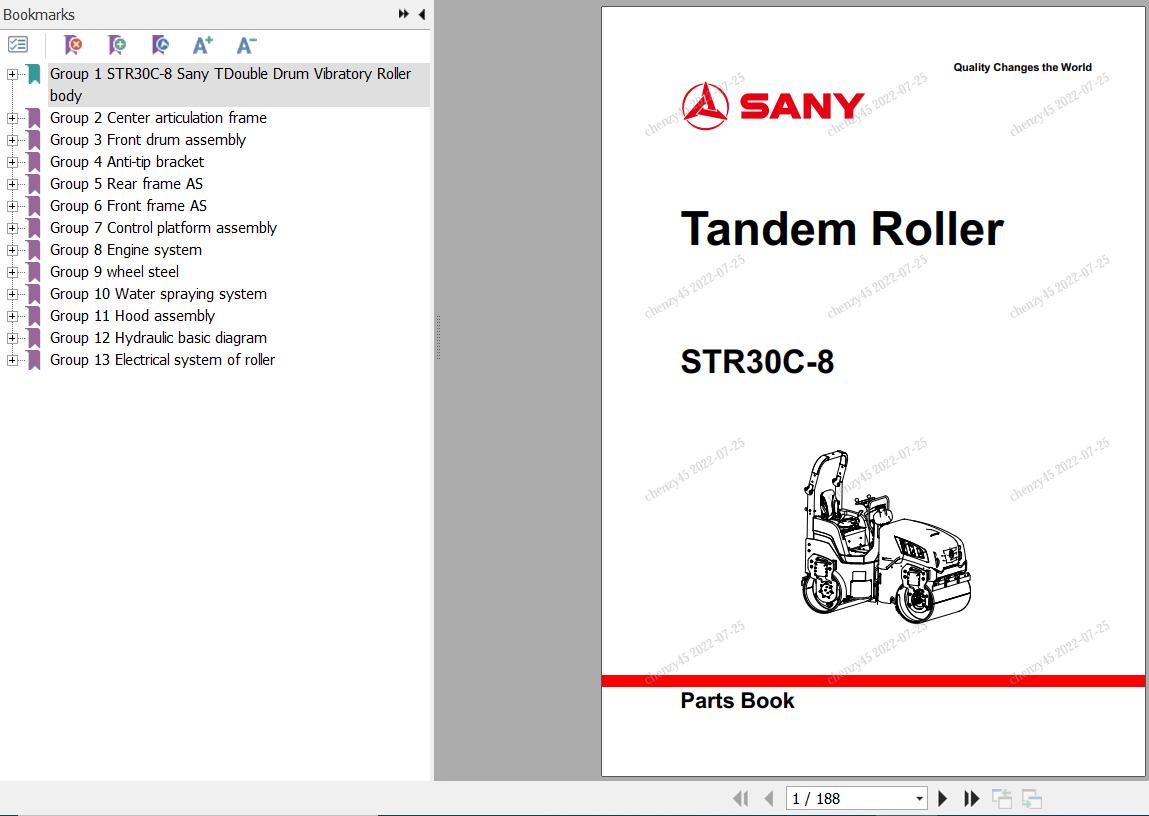Open Group 3 Front drum assembly bookmark
The image size is (1149, 816).
[148, 140]
